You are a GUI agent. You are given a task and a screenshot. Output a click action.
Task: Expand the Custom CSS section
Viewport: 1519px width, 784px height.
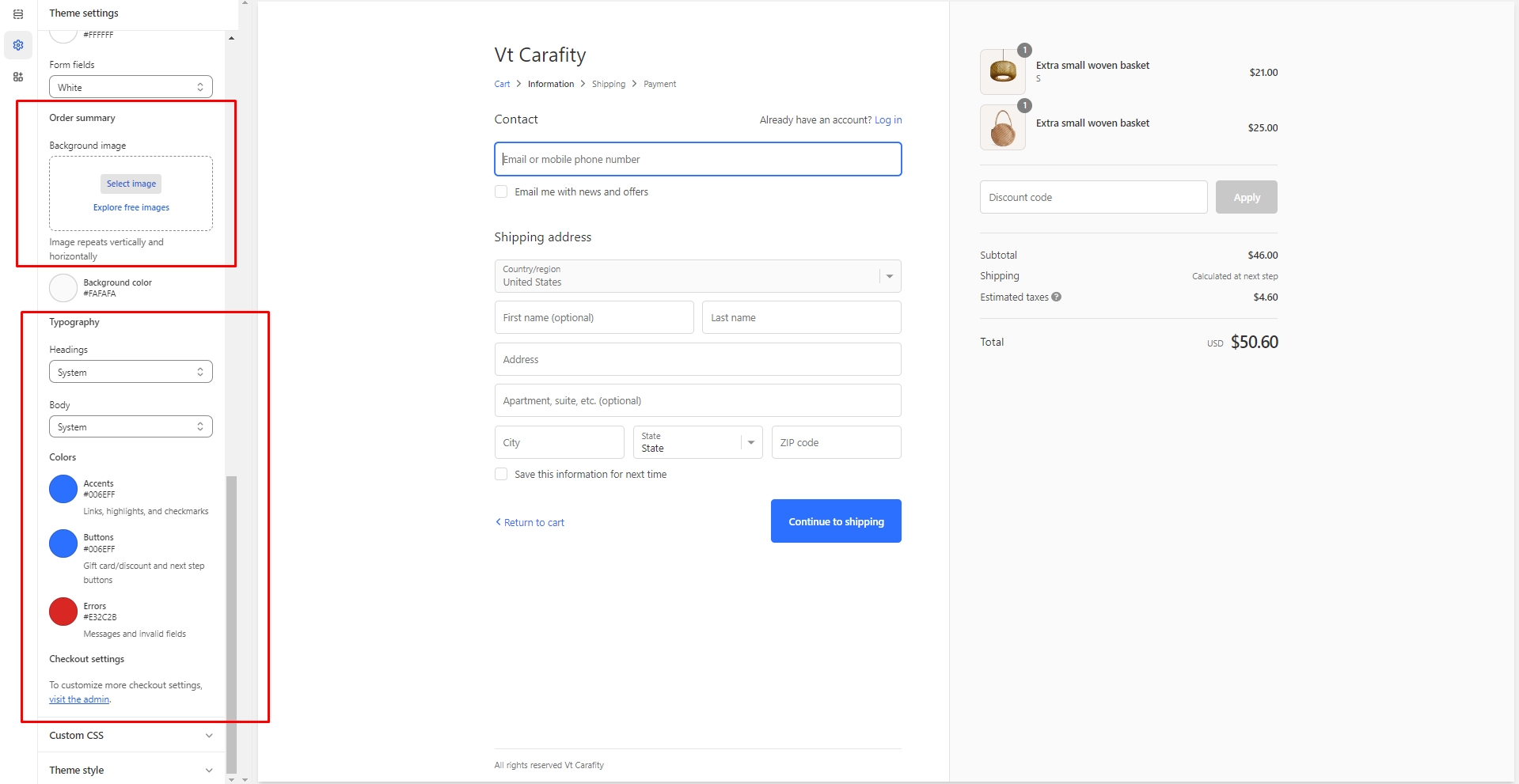point(131,735)
